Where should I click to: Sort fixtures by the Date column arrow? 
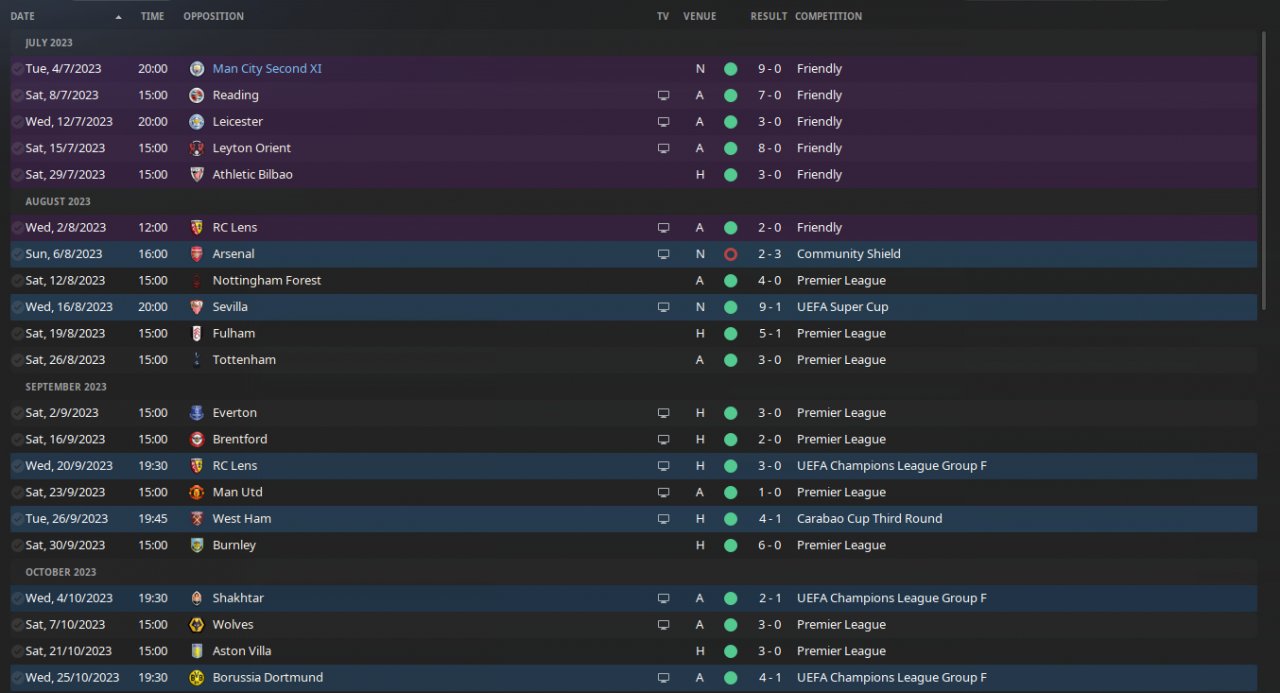(x=119, y=17)
